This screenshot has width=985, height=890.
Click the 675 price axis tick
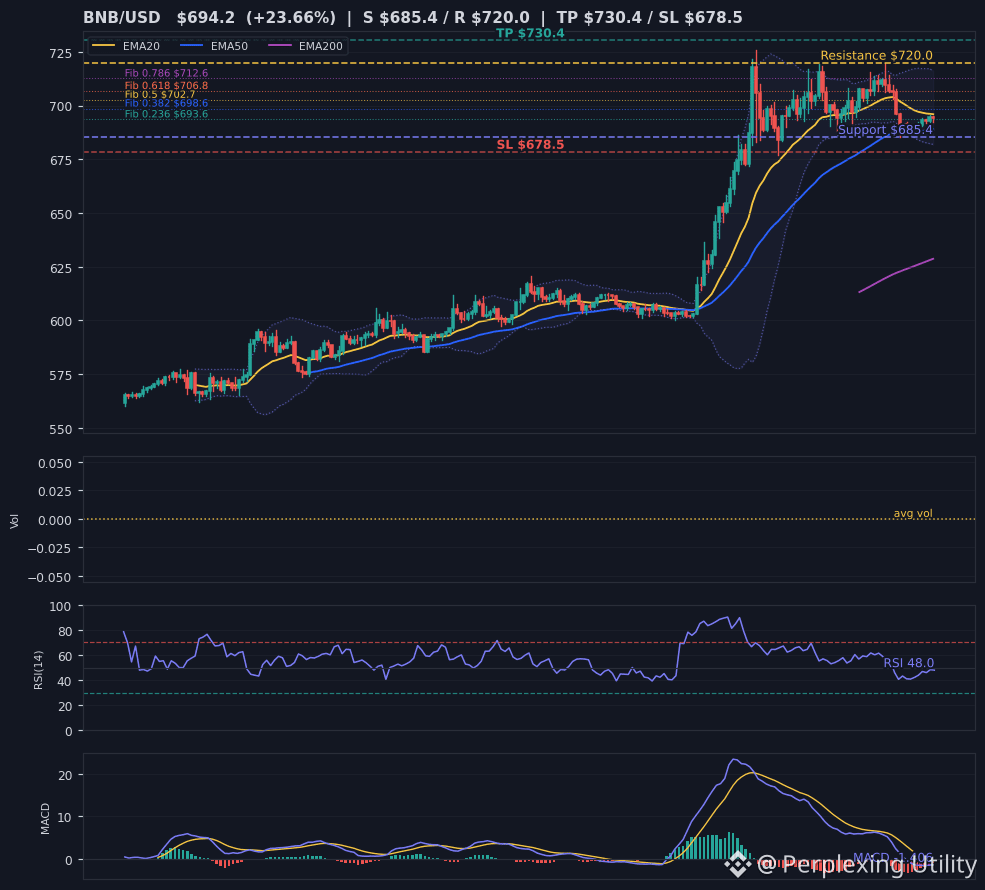(62, 160)
